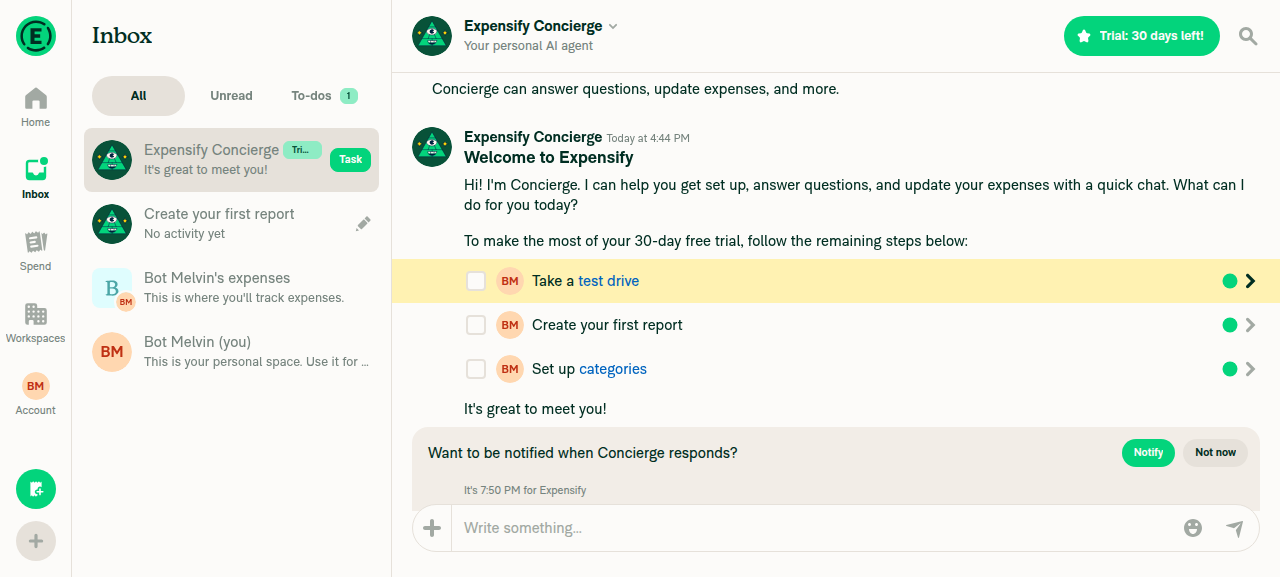This screenshot has height=577, width=1280.
Task: Go to Home in the sidebar
Action: (36, 107)
